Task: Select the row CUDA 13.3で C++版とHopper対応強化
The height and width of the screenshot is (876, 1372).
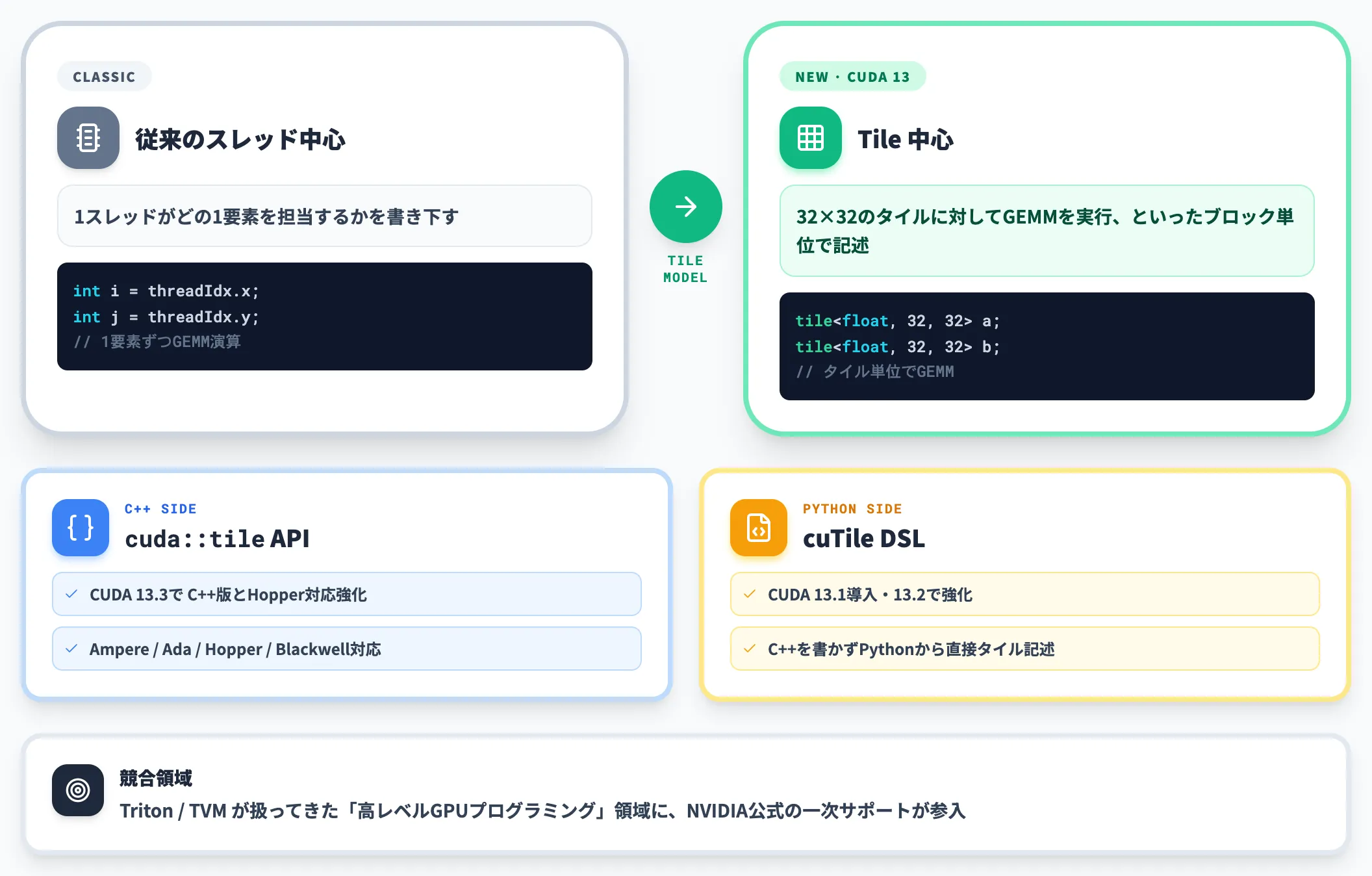Action: (x=347, y=594)
